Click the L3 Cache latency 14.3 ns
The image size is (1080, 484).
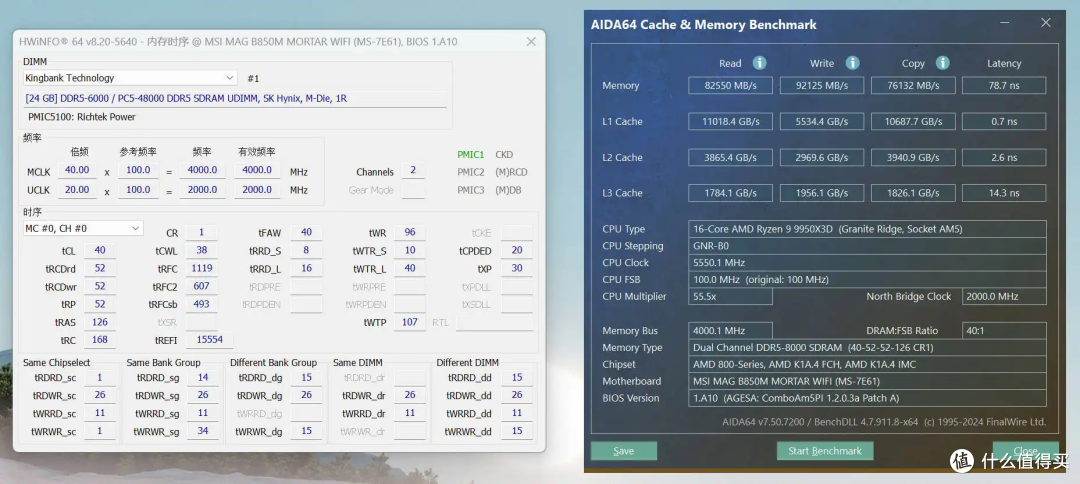coord(1004,193)
